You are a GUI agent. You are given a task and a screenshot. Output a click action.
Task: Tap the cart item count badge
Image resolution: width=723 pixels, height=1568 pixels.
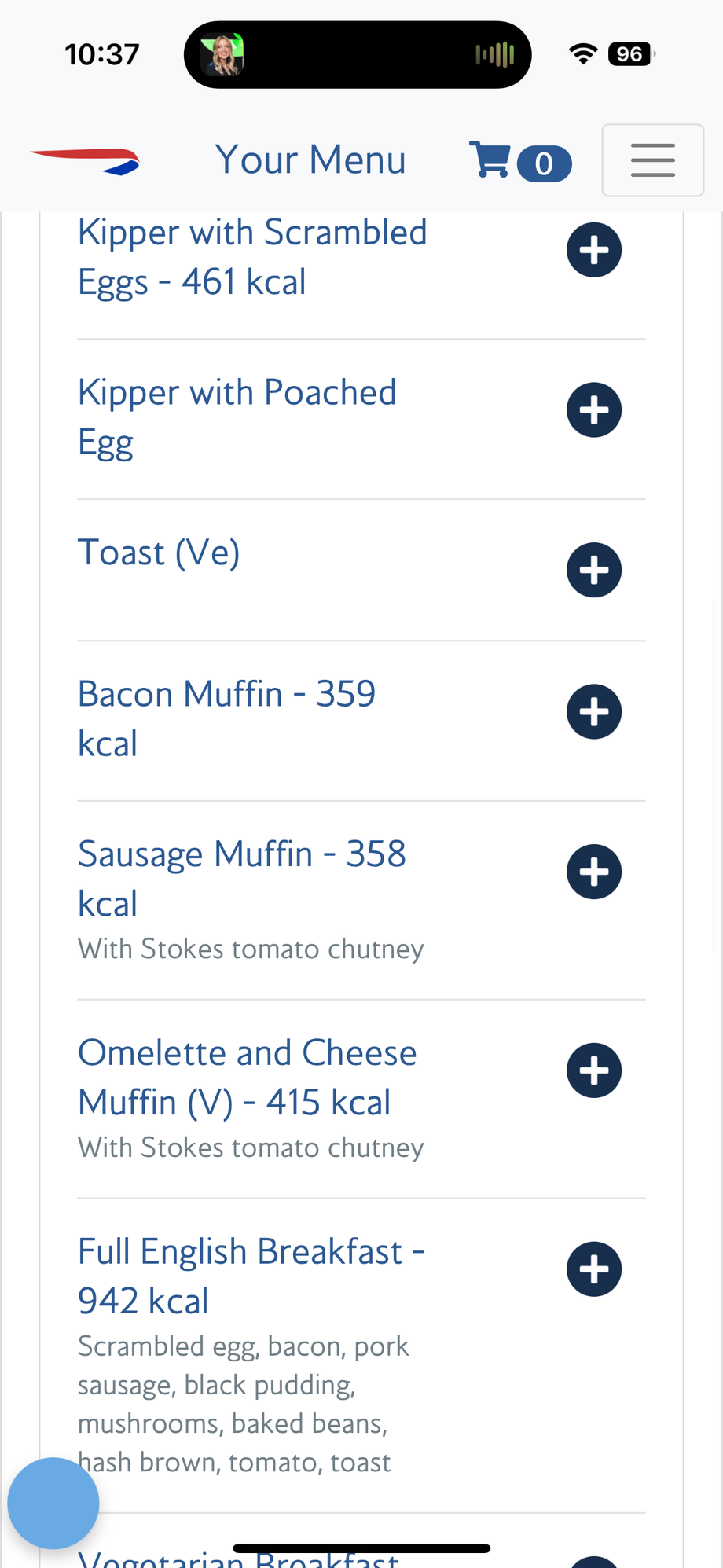point(544,164)
